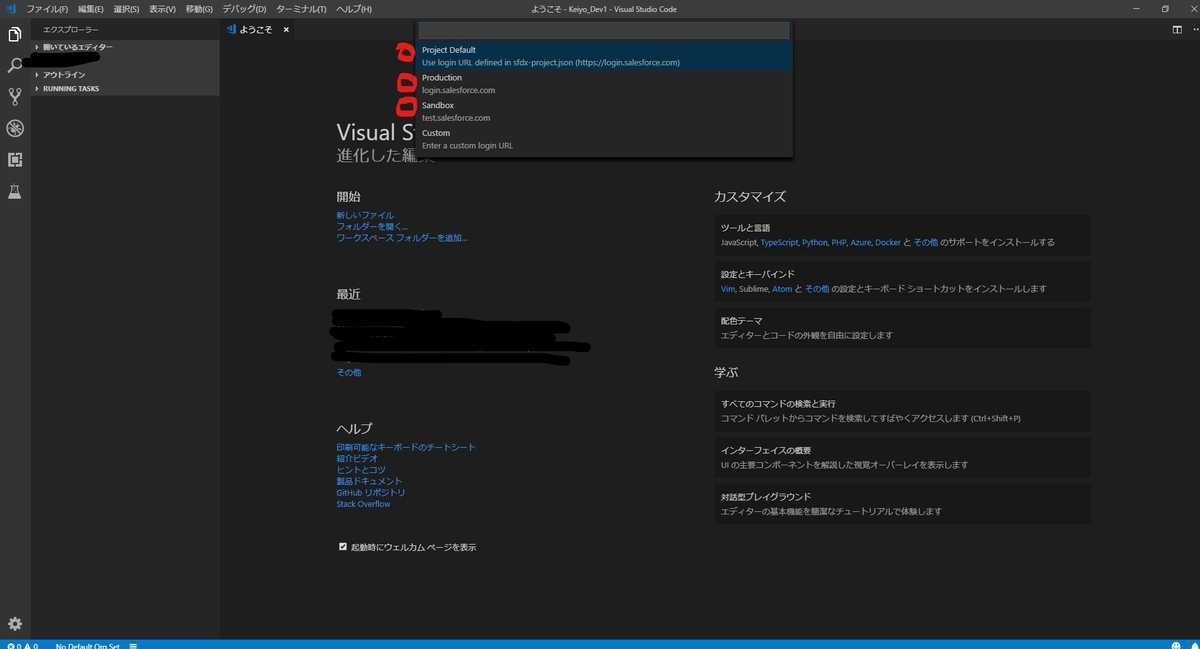This screenshot has height=649, width=1200.
Task: Open the 選択(S) menu
Action: (126, 8)
